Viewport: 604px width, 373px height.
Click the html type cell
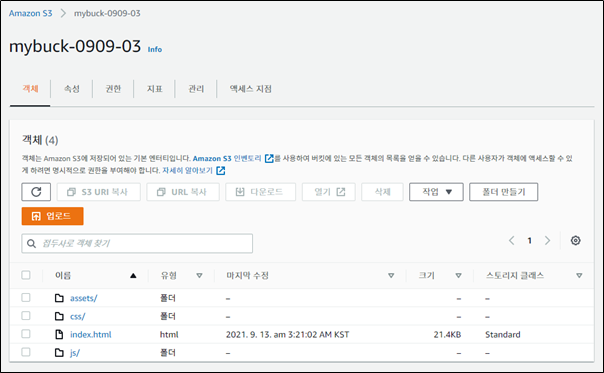pos(169,334)
